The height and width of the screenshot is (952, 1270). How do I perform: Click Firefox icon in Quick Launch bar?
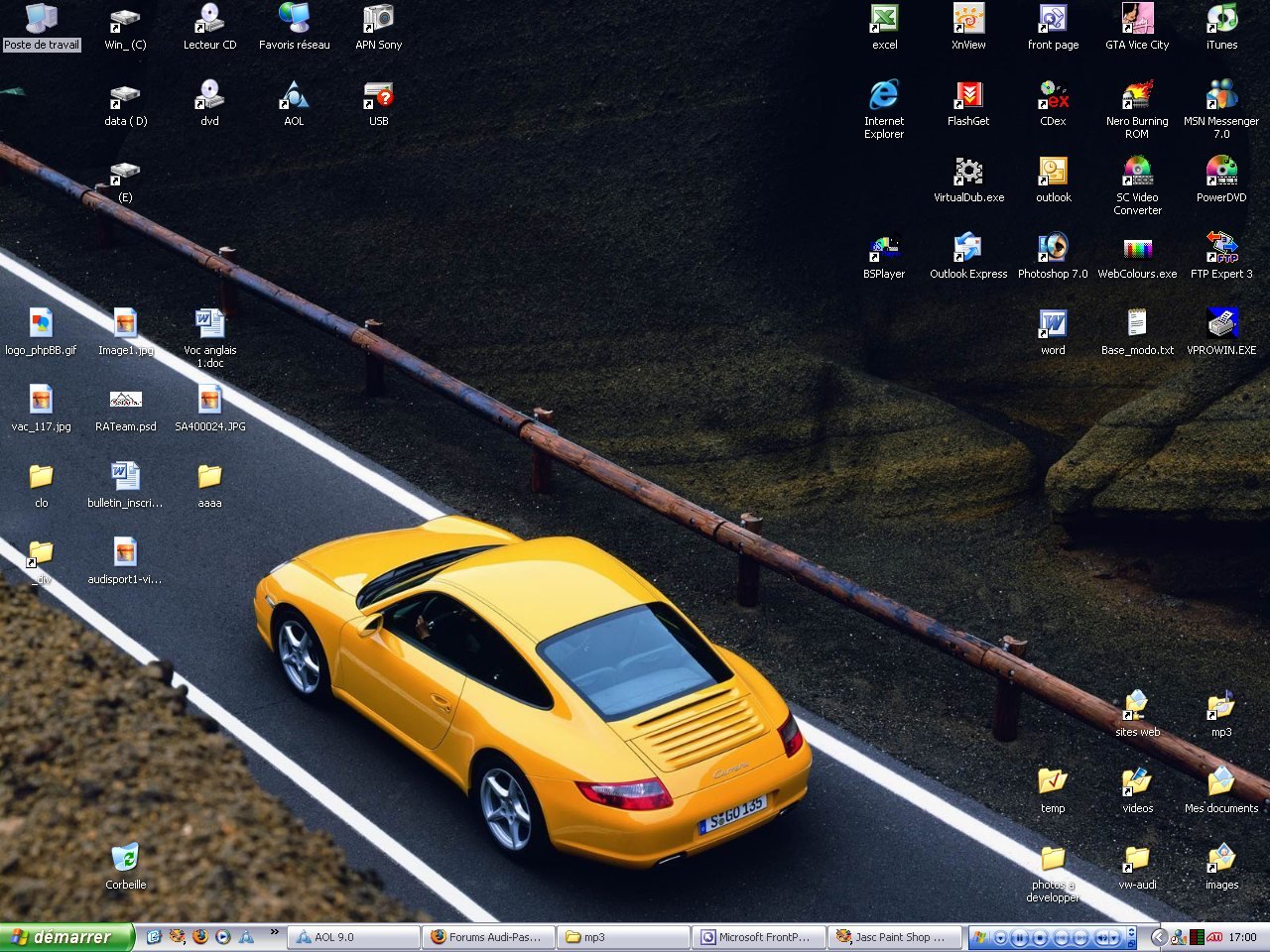pyautogui.click(x=200, y=936)
